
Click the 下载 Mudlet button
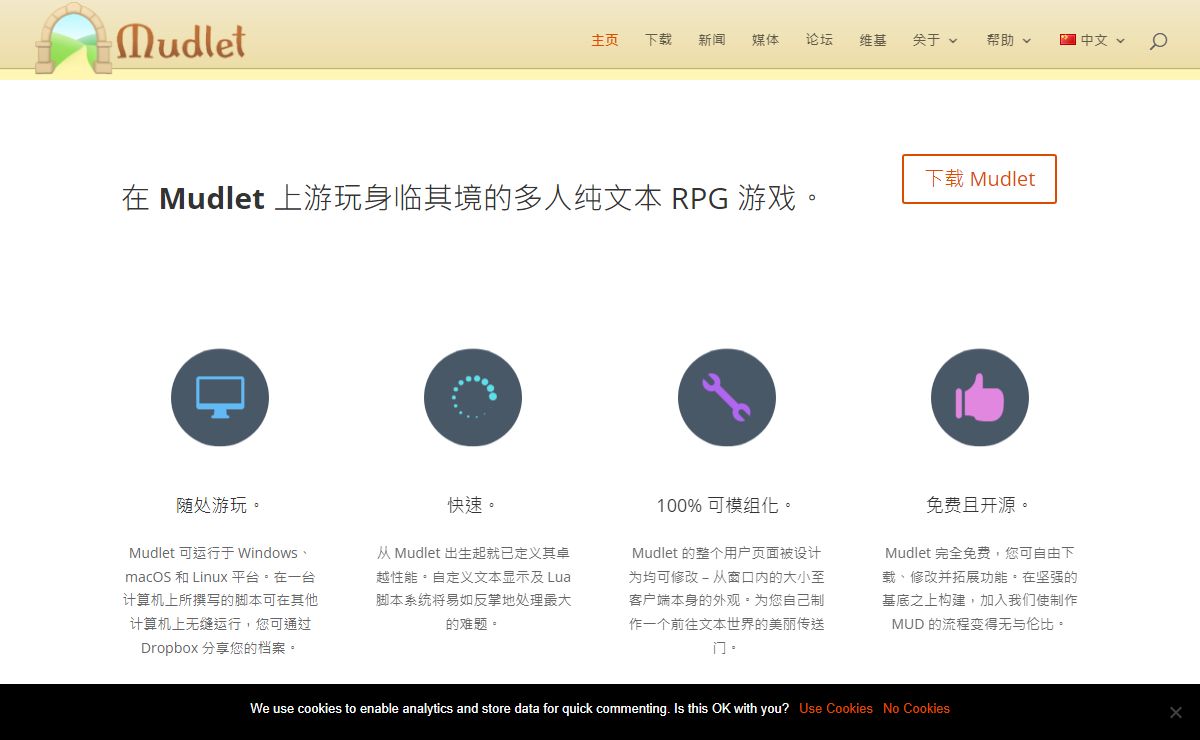click(979, 179)
